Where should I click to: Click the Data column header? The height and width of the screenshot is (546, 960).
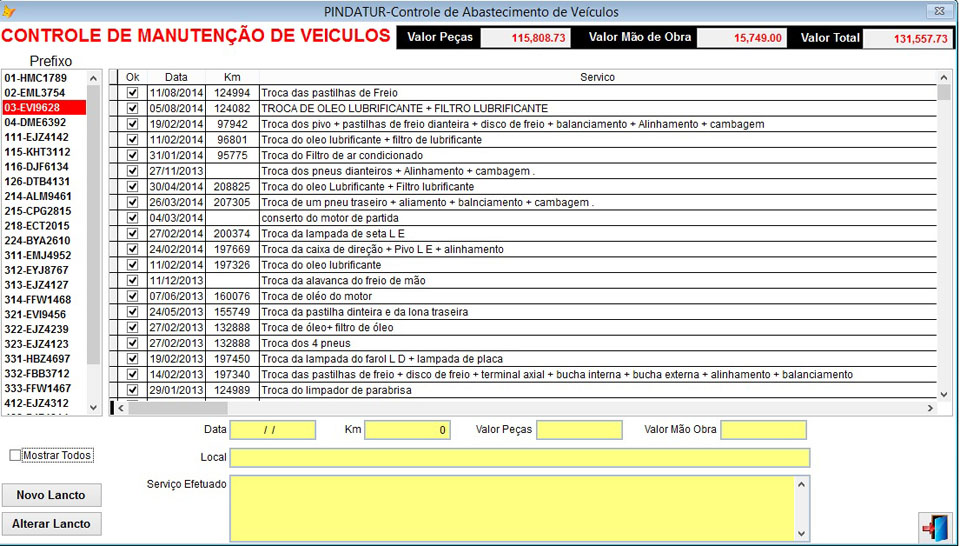pos(176,77)
